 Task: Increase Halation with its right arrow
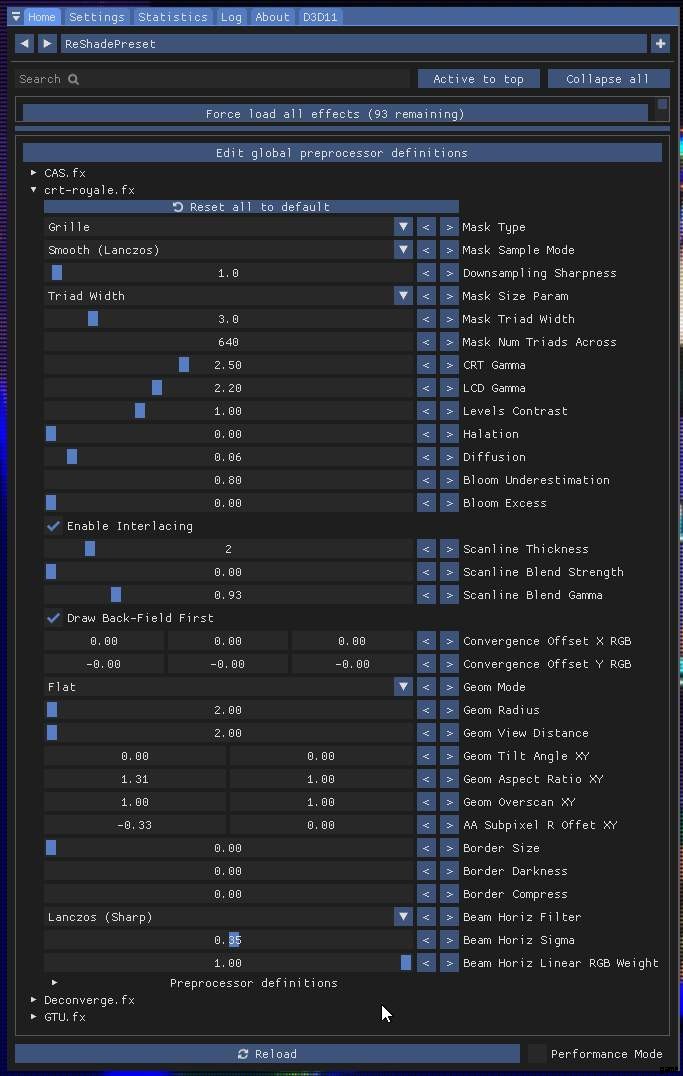[x=450, y=434]
